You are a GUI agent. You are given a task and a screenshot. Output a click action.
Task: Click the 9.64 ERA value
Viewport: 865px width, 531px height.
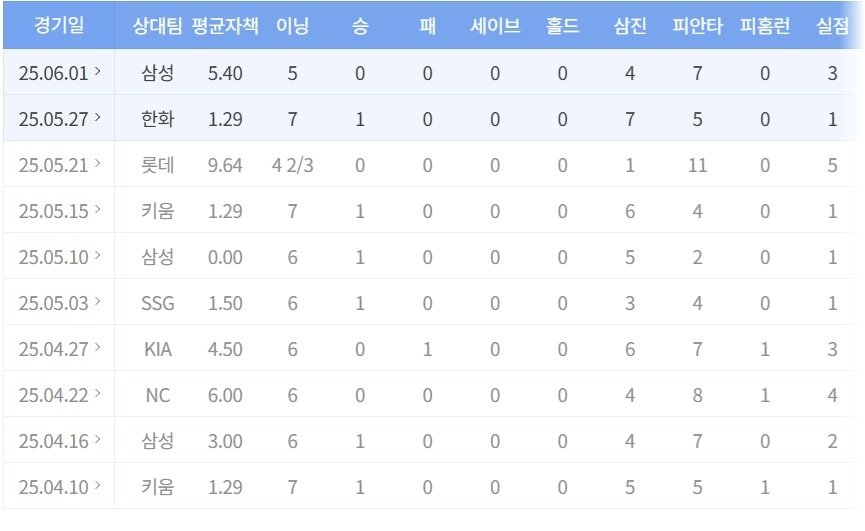(225, 165)
